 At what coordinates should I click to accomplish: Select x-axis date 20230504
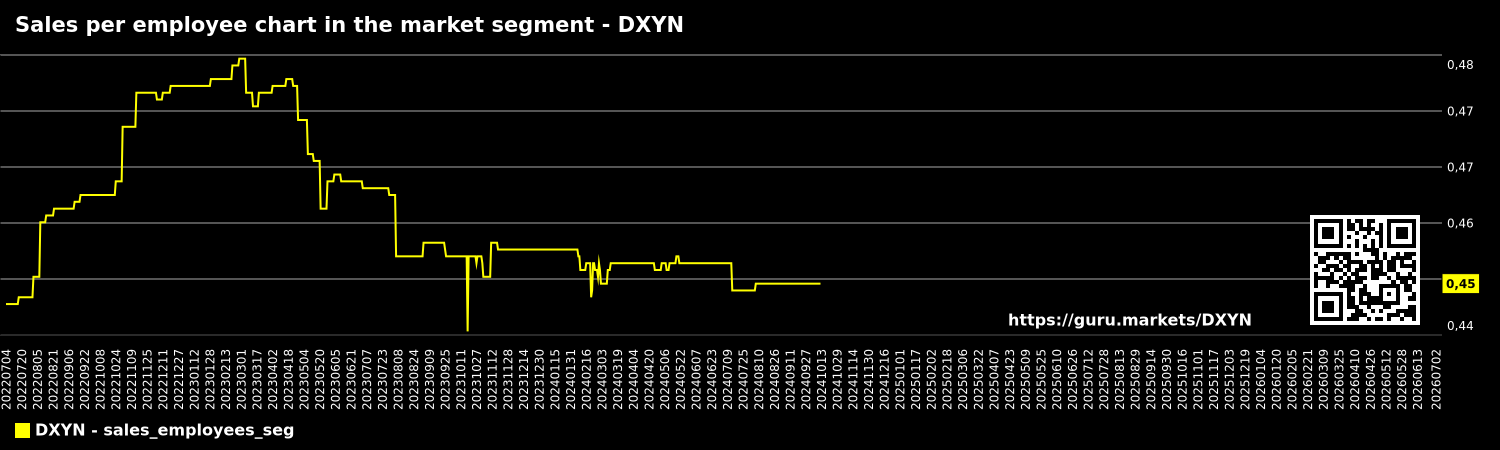tap(304, 378)
